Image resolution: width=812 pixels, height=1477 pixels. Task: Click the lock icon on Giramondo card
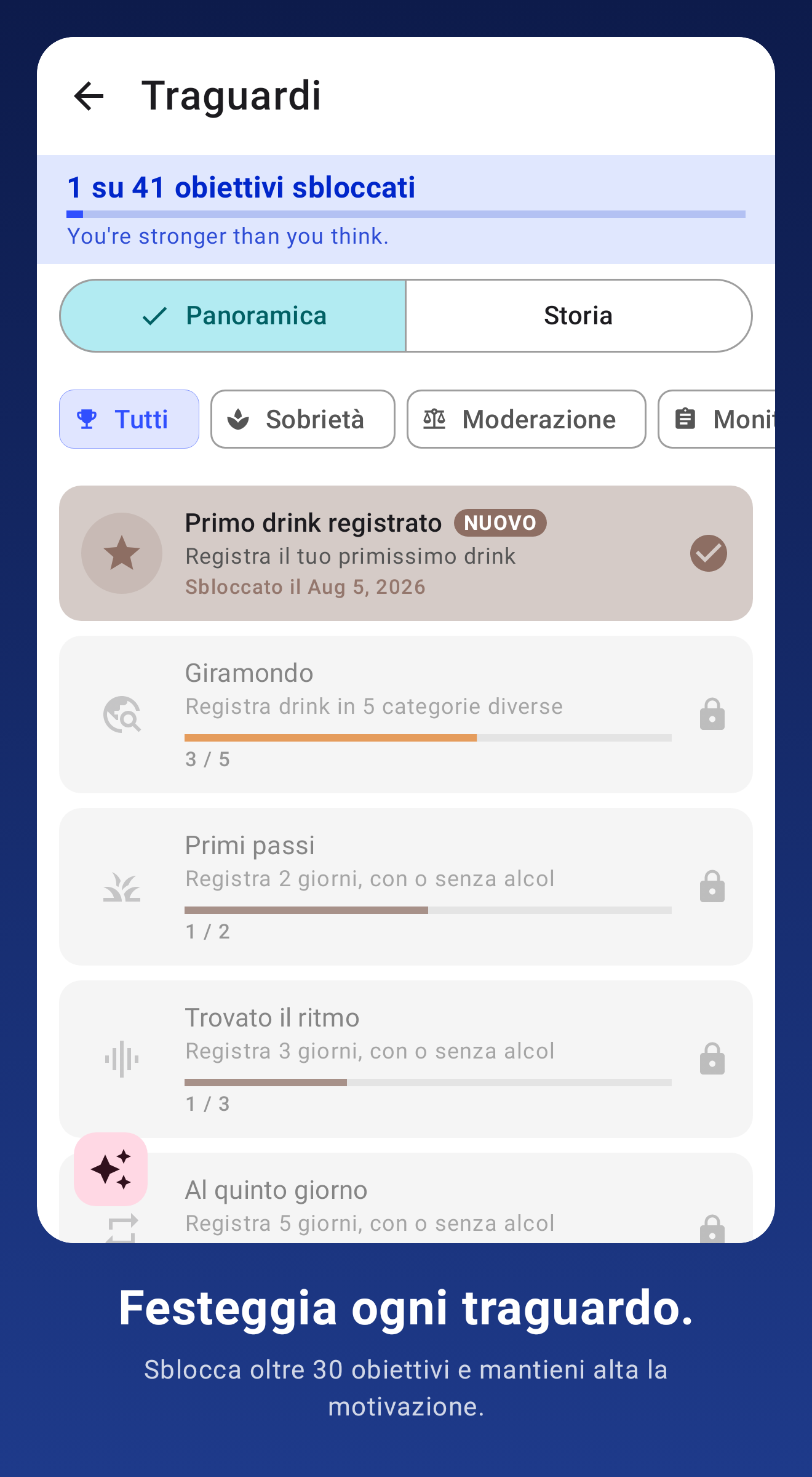click(712, 714)
